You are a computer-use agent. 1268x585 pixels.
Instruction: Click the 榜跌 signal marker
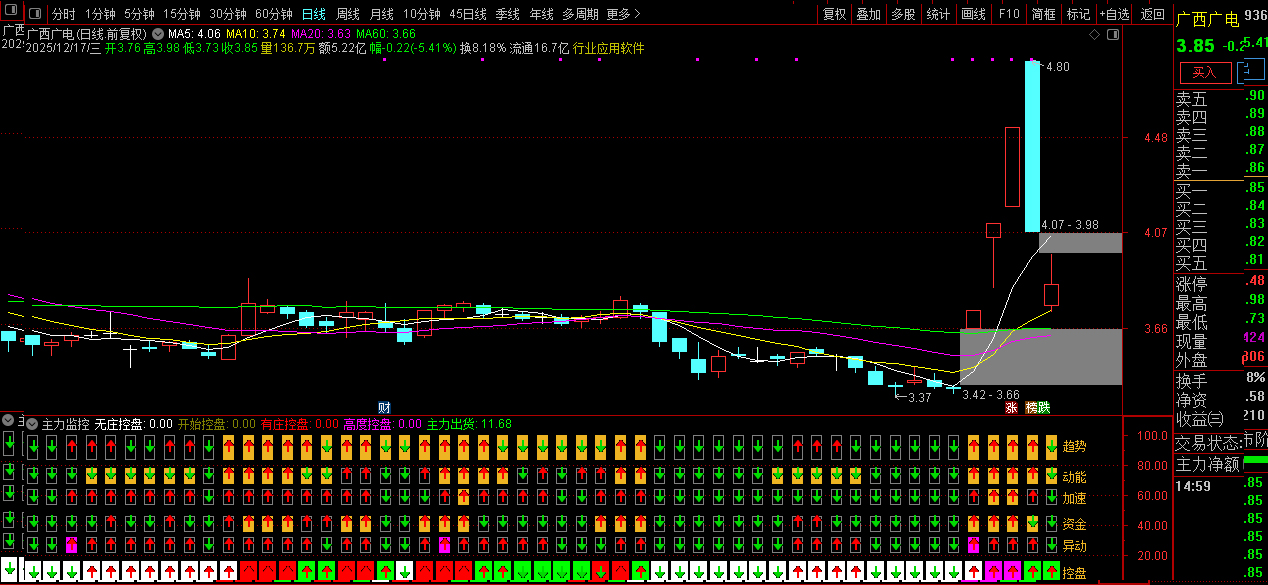pyautogui.click(x=1038, y=407)
